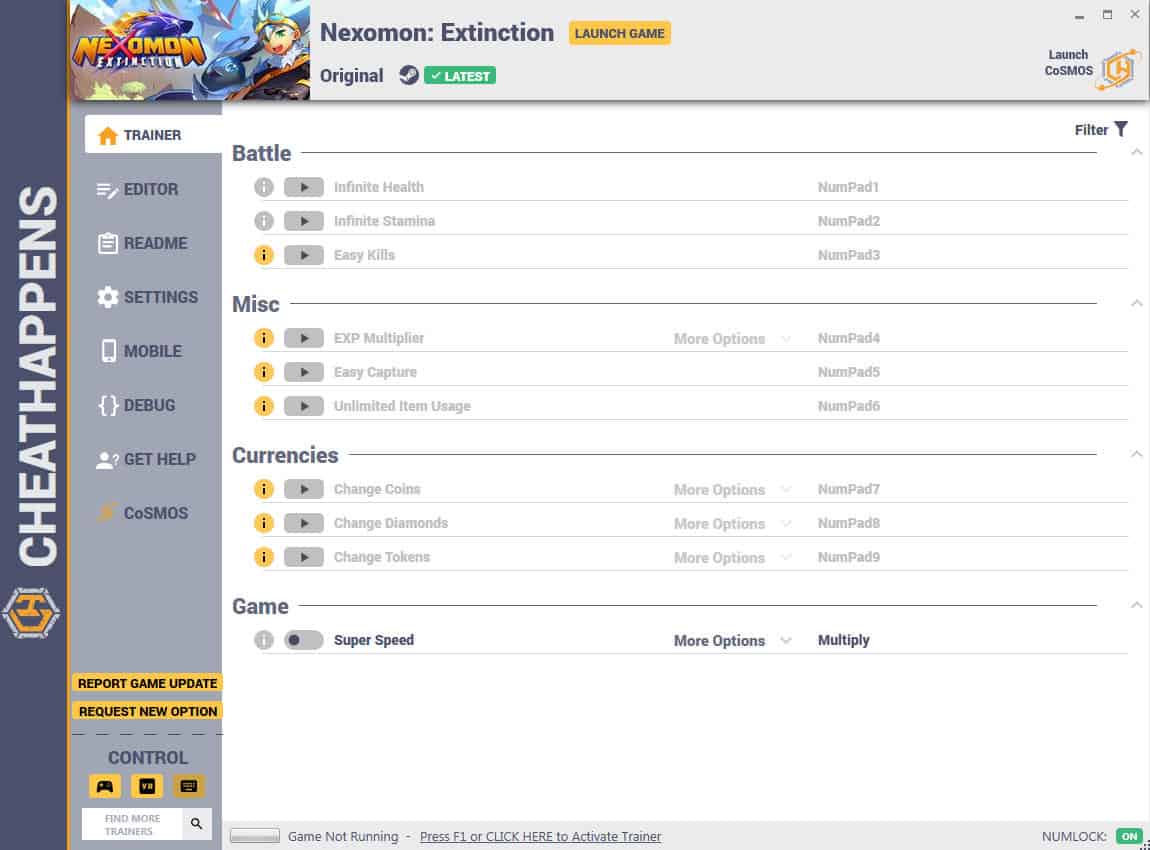The image size is (1150, 850).
Task: Activate Change Tokens play button
Action: click(304, 557)
